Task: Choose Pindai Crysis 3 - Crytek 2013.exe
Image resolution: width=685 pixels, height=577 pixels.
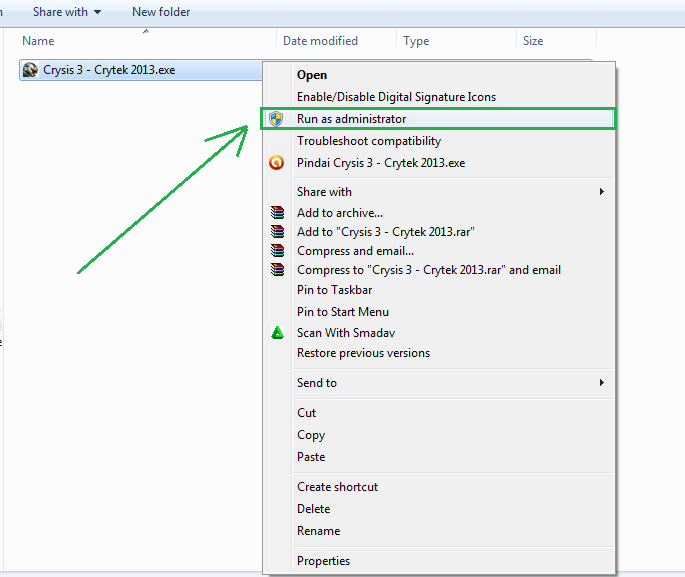Action: (x=439, y=163)
